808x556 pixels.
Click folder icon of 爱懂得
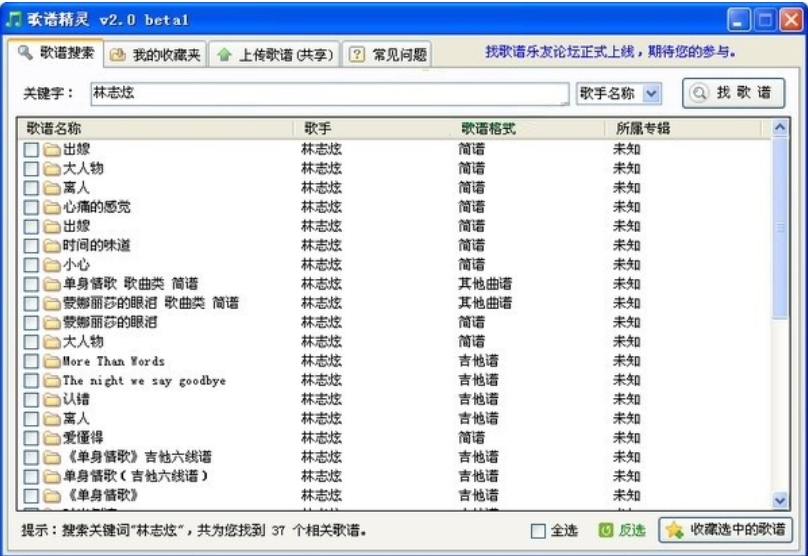coord(52,439)
